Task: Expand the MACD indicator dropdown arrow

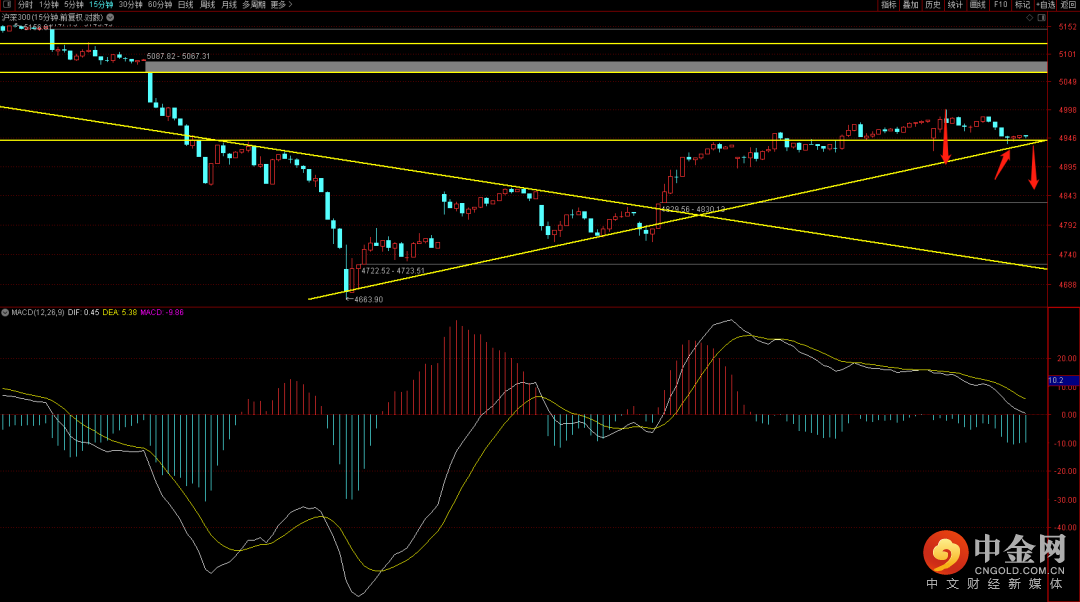Action: tap(4, 312)
